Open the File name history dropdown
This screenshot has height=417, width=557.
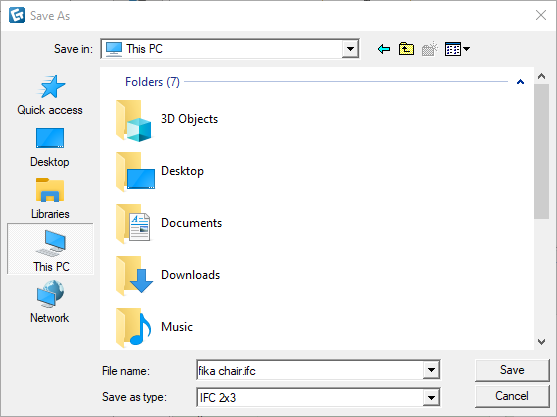(x=431, y=370)
